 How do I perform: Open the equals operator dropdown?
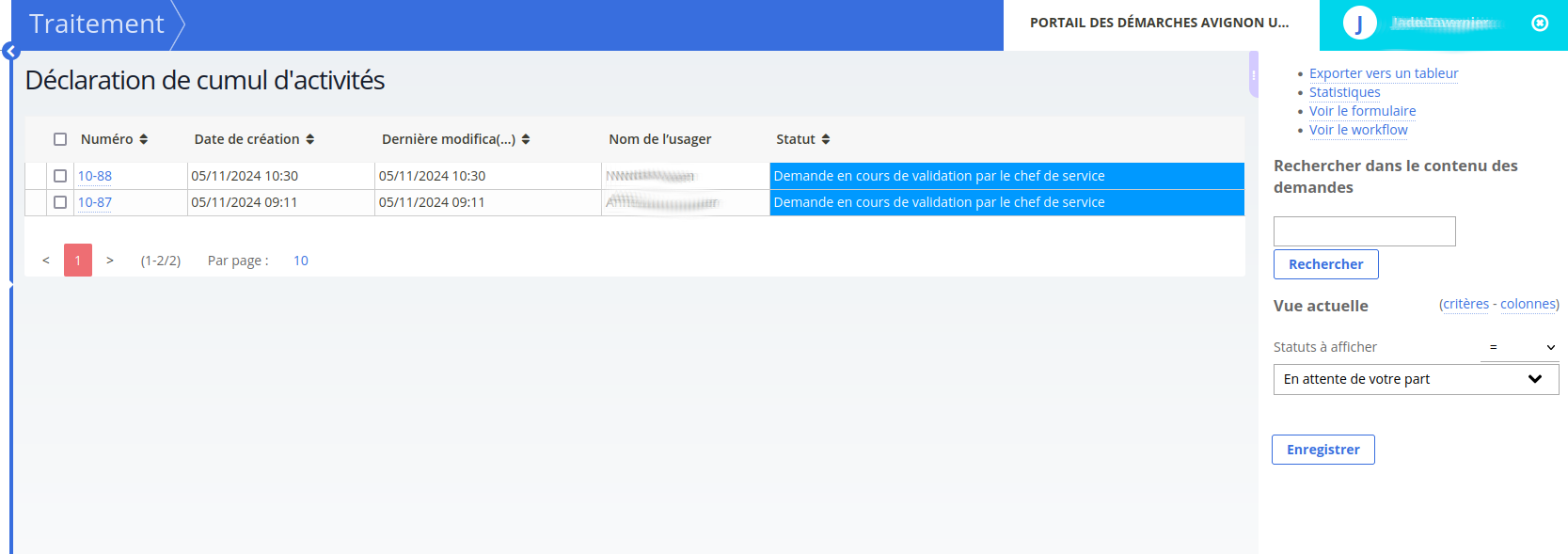(1519, 347)
